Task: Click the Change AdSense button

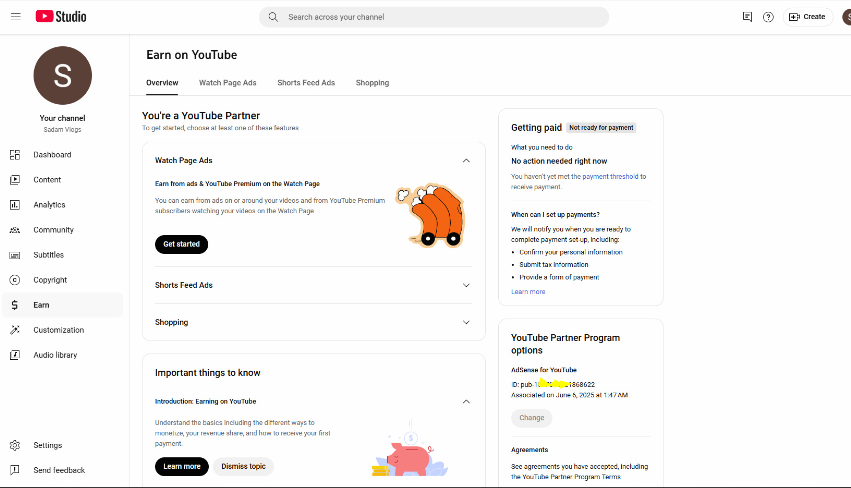Action: pyautogui.click(x=531, y=418)
